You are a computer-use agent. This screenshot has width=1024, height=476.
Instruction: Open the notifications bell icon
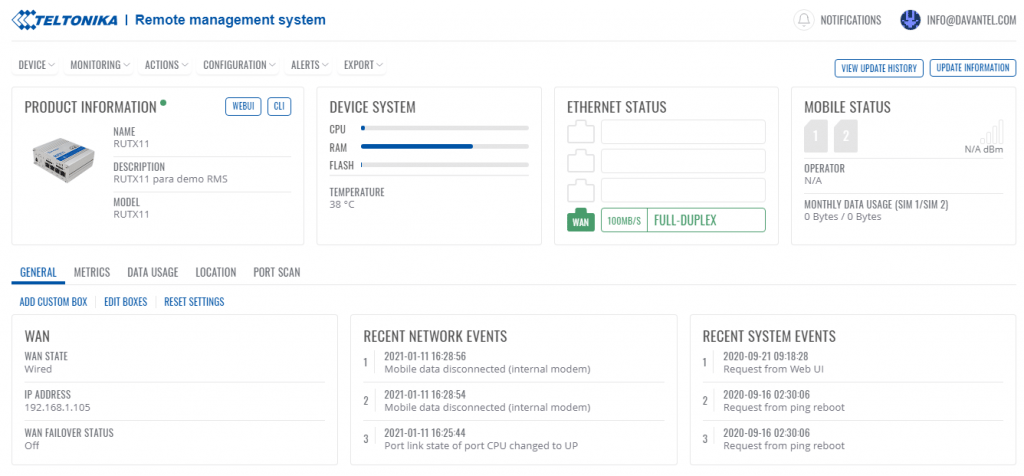[x=804, y=20]
